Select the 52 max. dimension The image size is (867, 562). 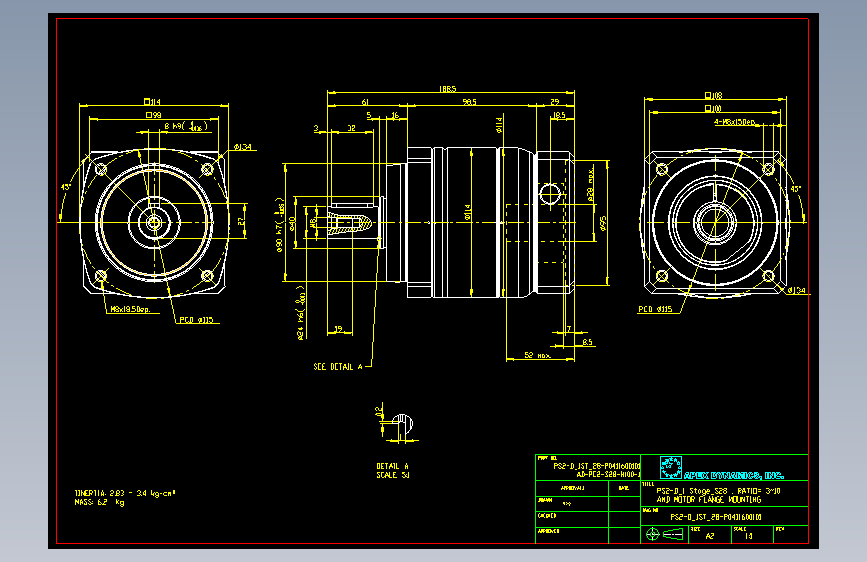[537, 355]
